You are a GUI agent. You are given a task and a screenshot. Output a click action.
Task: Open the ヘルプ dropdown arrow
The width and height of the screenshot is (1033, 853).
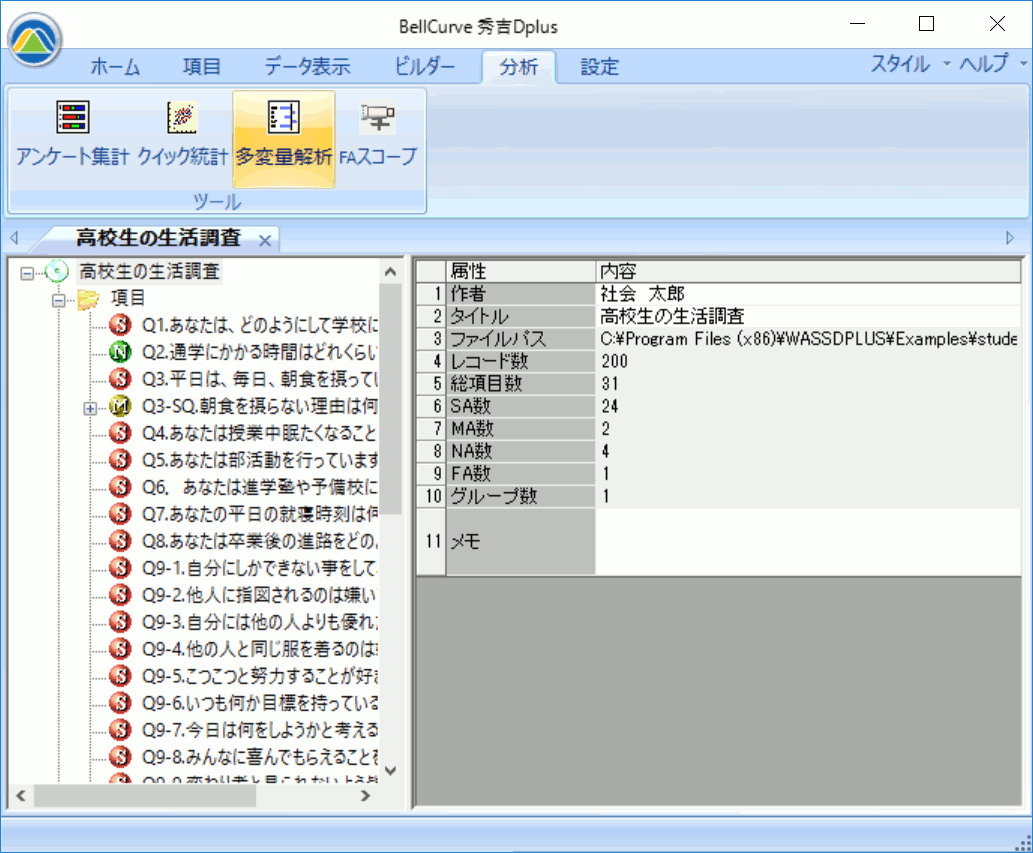coord(1023,64)
